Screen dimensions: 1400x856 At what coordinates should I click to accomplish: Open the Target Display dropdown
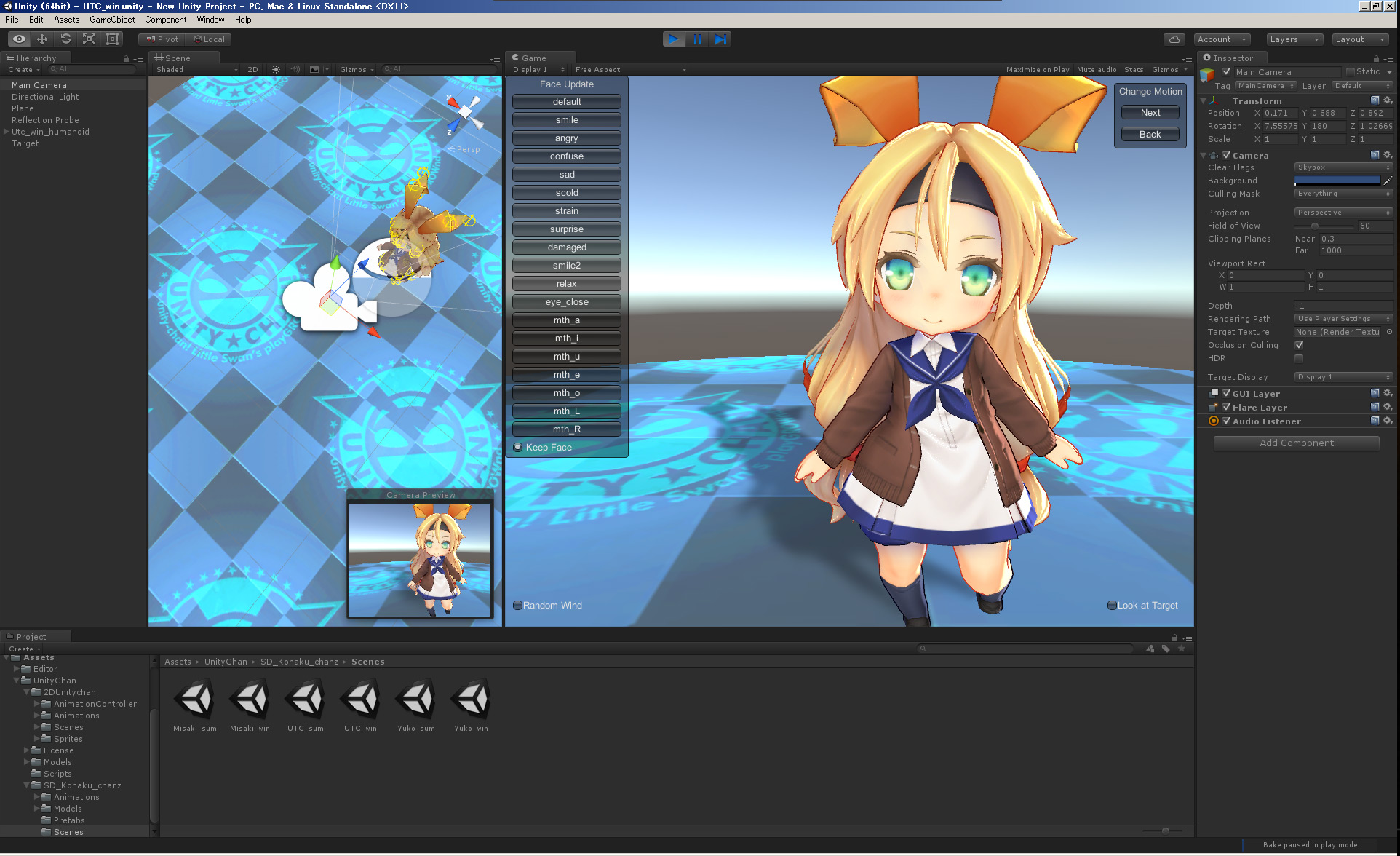[1343, 377]
